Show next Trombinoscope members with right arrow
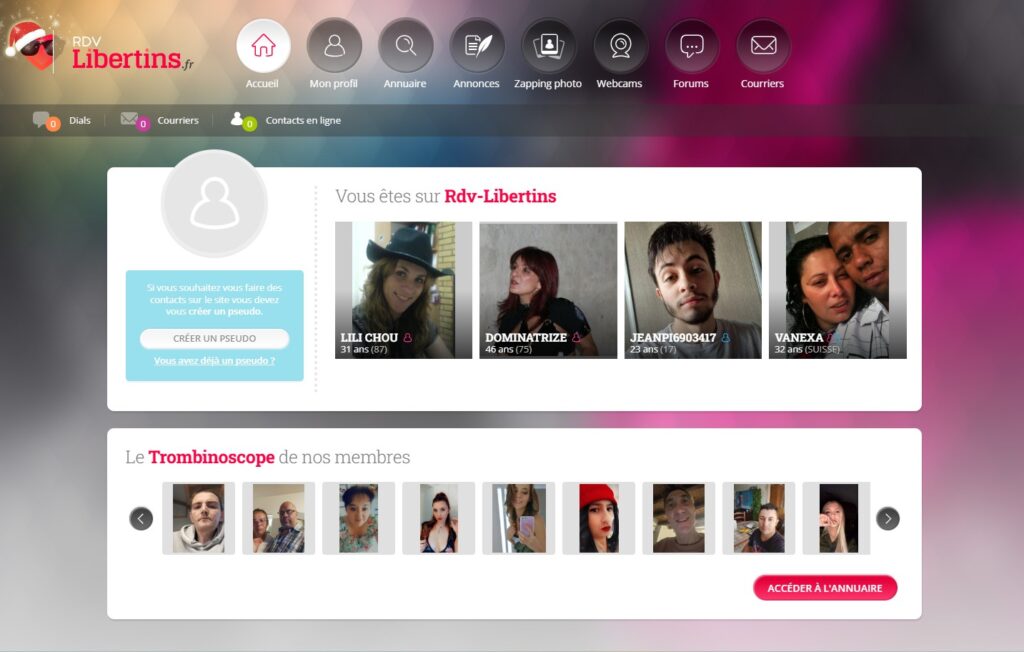 pyautogui.click(x=888, y=519)
